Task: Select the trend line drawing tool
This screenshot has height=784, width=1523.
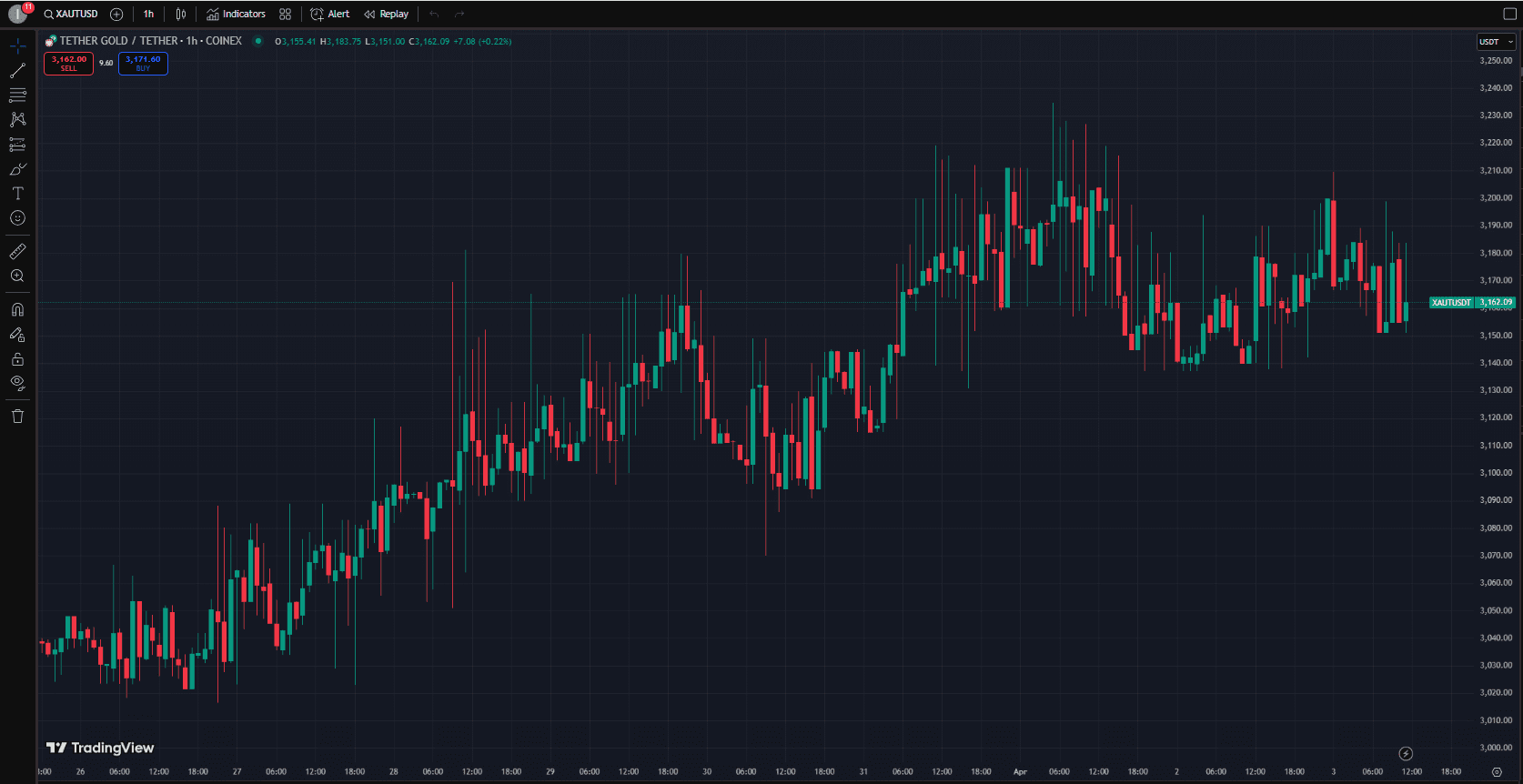Action: coord(17,70)
